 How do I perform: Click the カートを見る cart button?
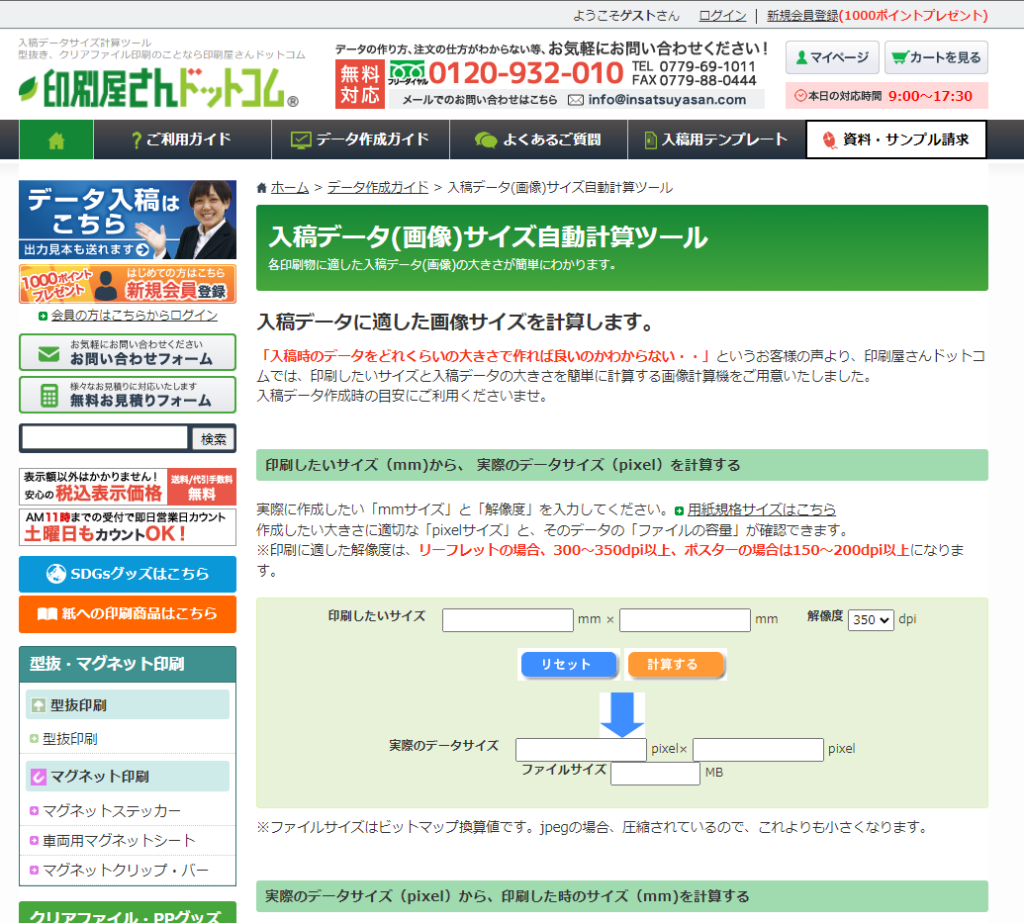936,58
